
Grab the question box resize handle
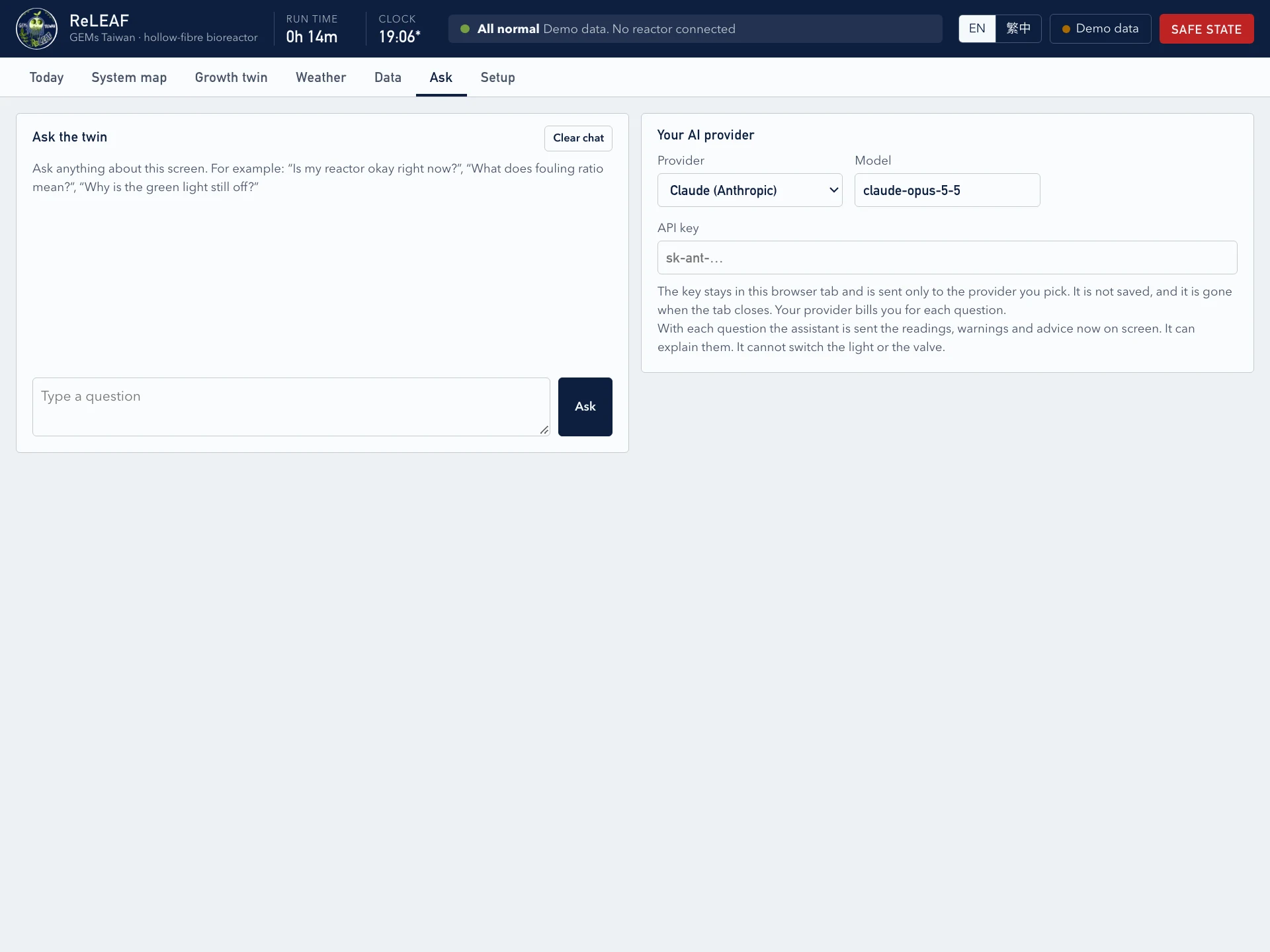(x=544, y=430)
